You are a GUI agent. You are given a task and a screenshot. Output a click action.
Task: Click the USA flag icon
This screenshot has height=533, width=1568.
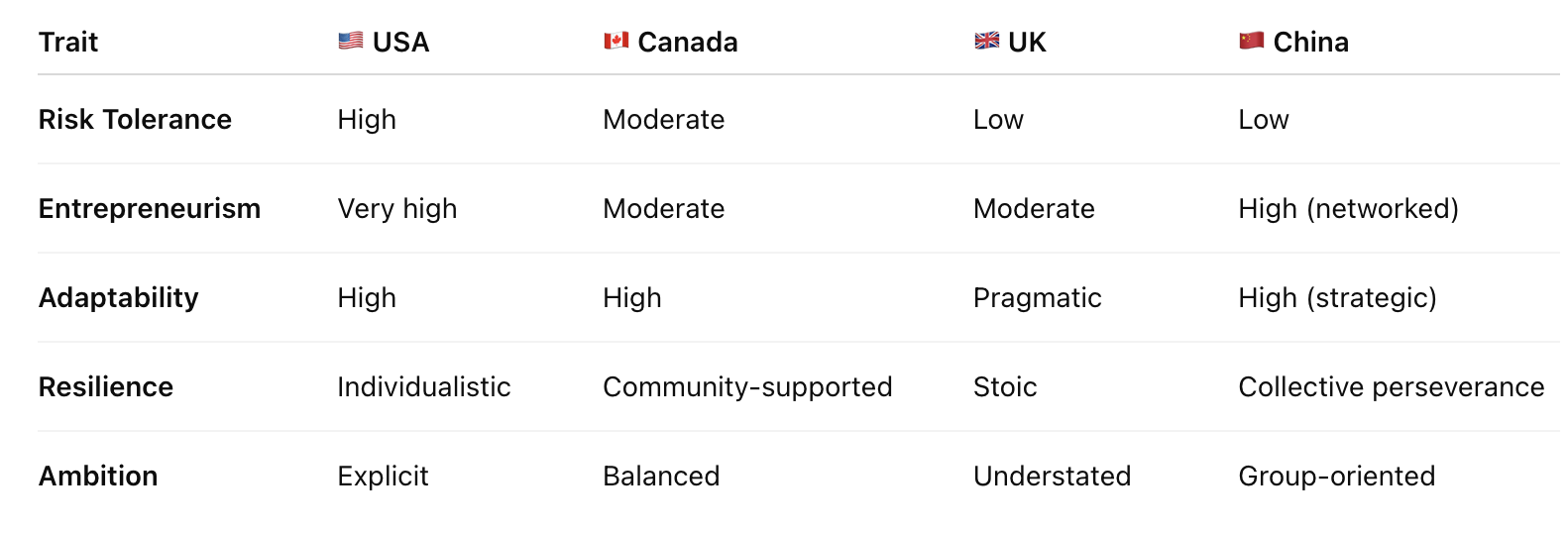coord(350,41)
